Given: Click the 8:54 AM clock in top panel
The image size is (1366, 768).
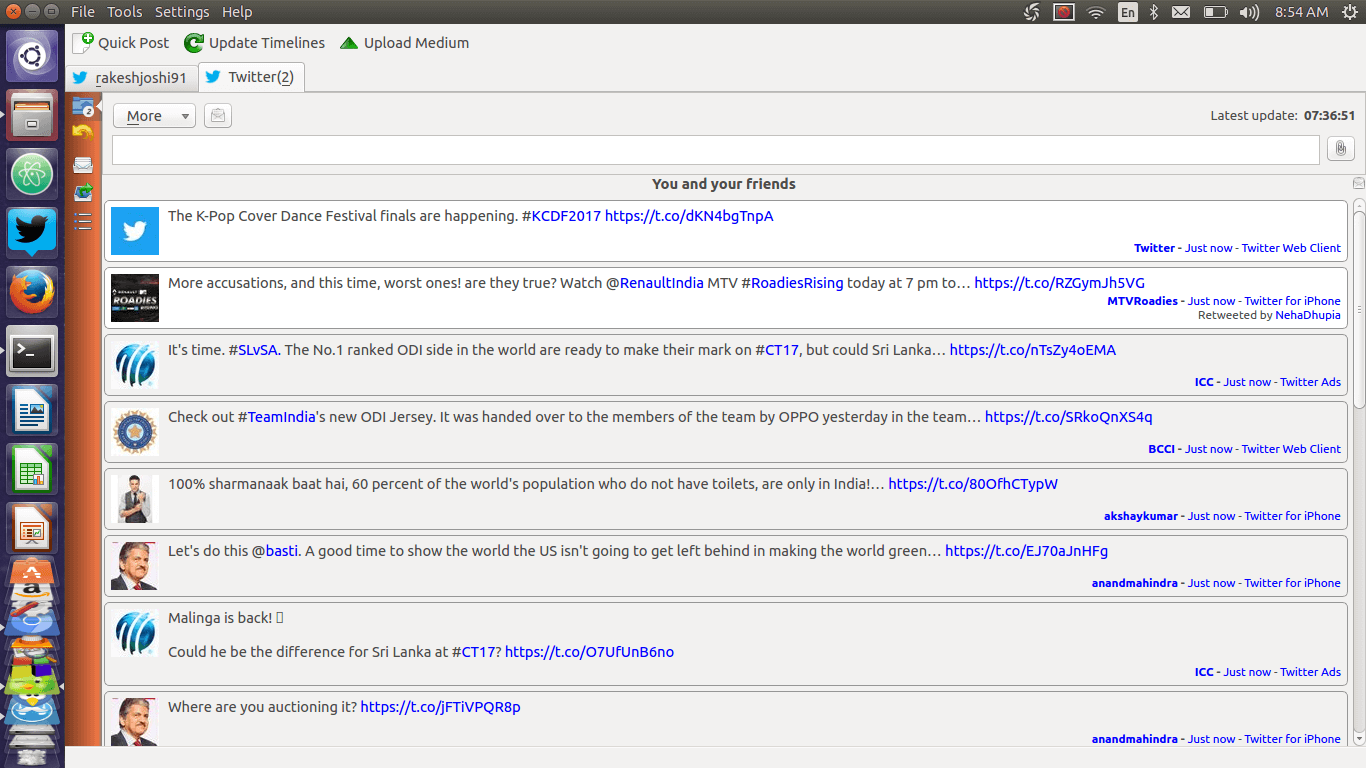Looking at the screenshot, I should tap(1302, 12).
